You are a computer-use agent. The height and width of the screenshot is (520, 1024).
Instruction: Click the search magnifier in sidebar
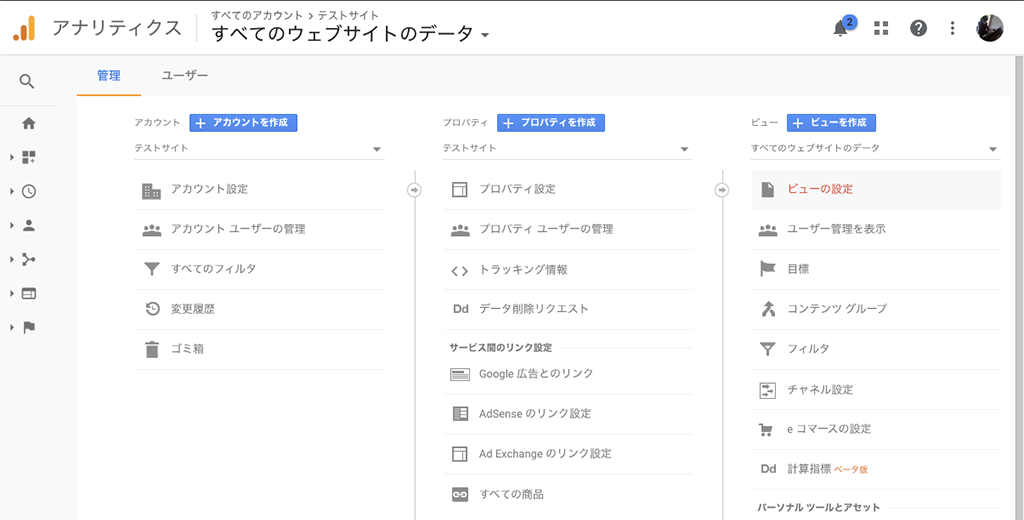point(27,82)
